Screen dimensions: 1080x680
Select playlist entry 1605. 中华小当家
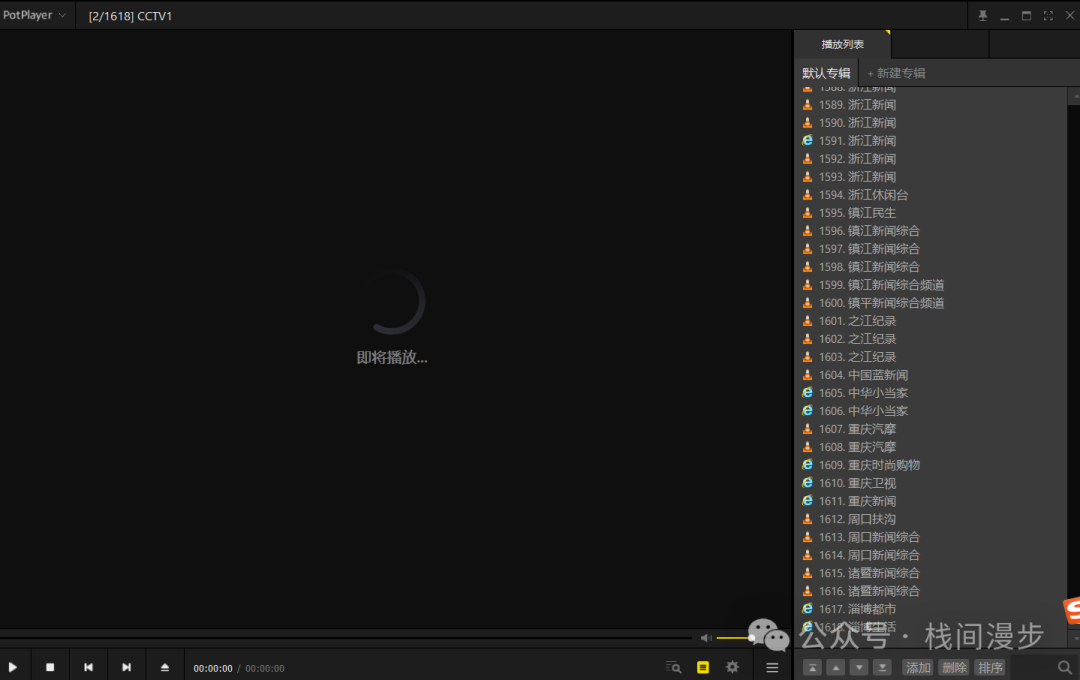[931, 393]
